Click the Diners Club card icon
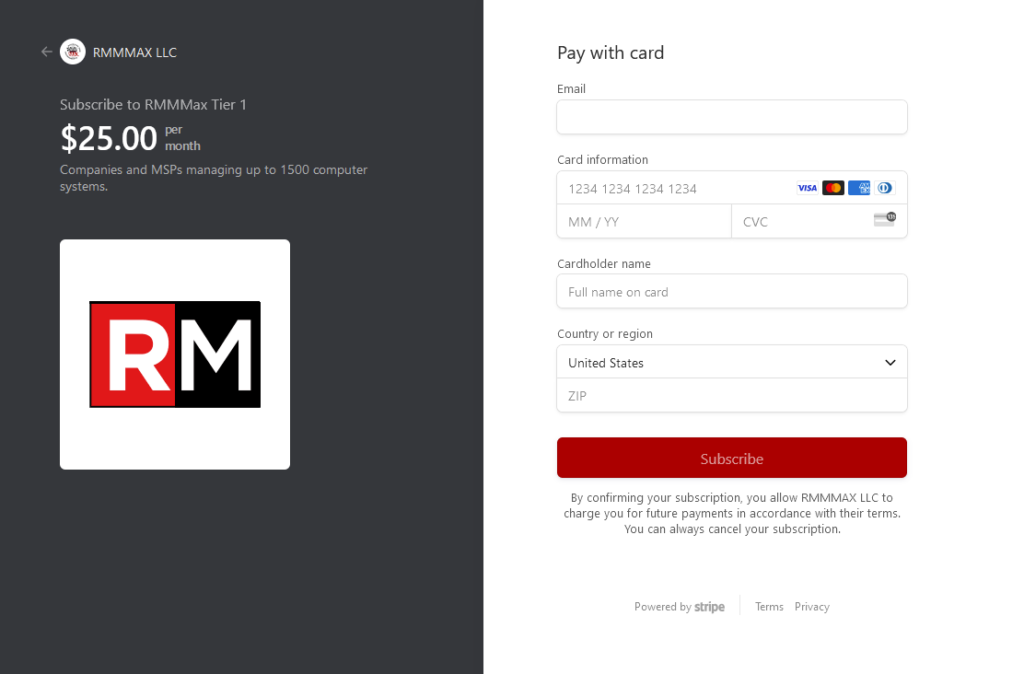 tap(884, 188)
